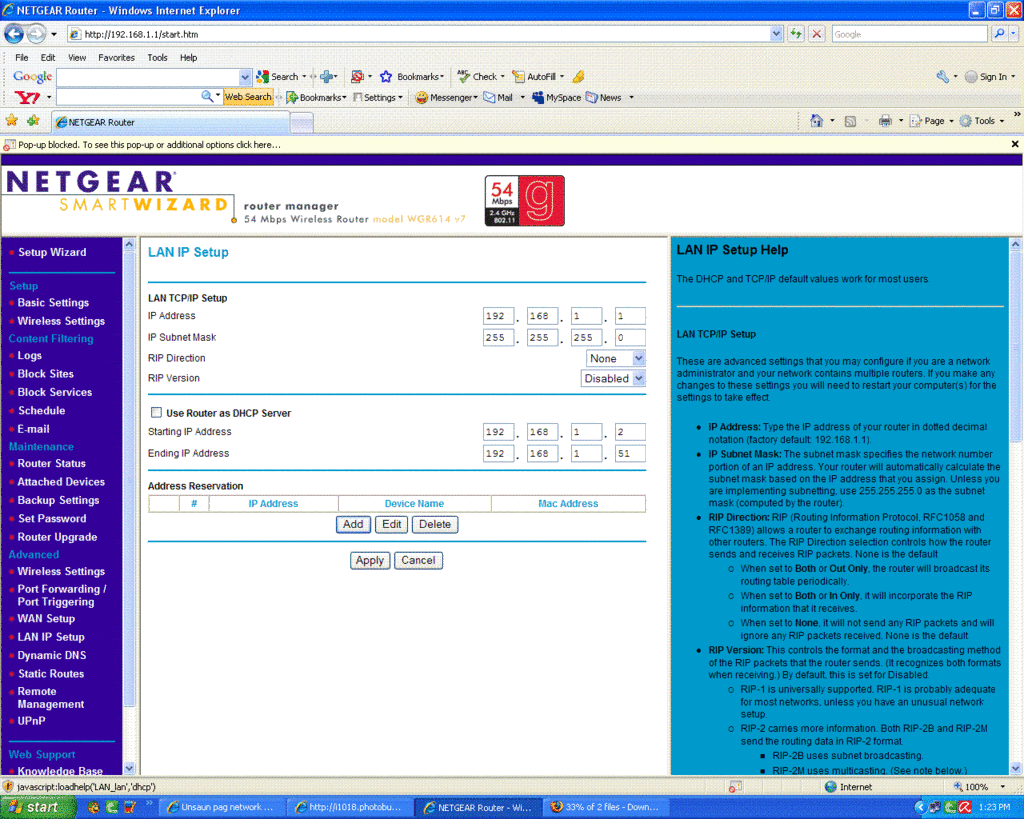
Task: Click the Google toolbar AutoFill button
Action: tap(535, 76)
